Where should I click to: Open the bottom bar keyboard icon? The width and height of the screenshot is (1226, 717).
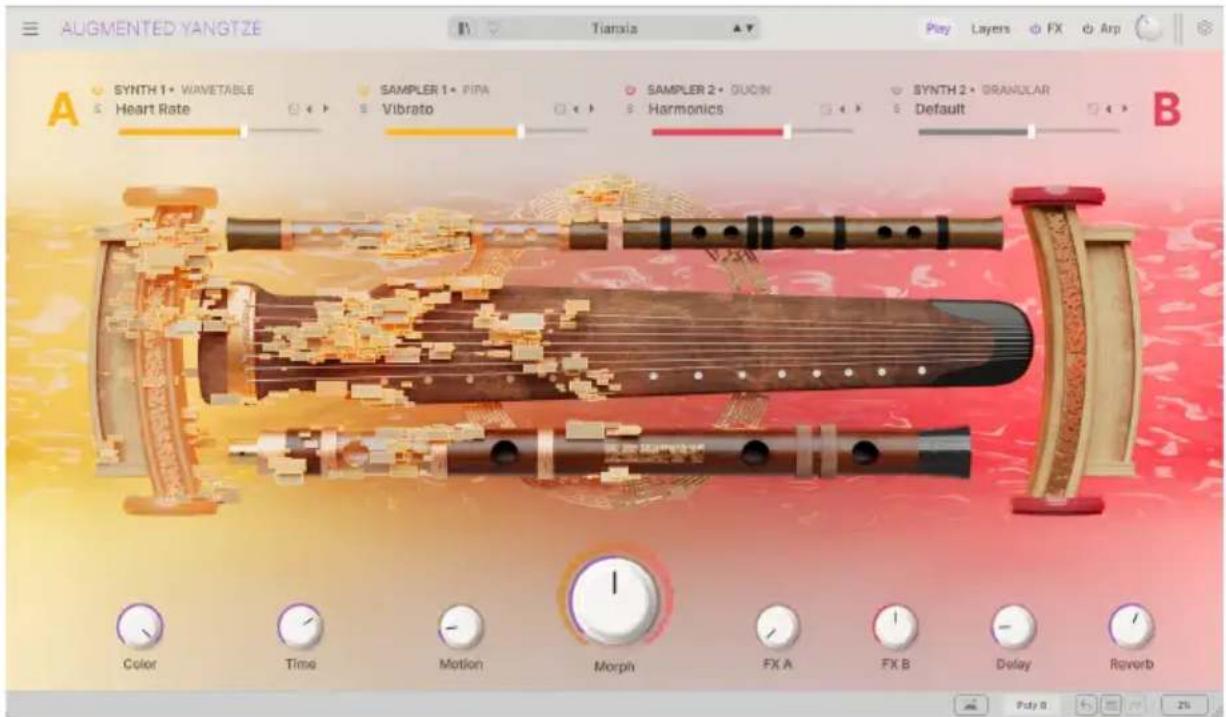coord(970,704)
